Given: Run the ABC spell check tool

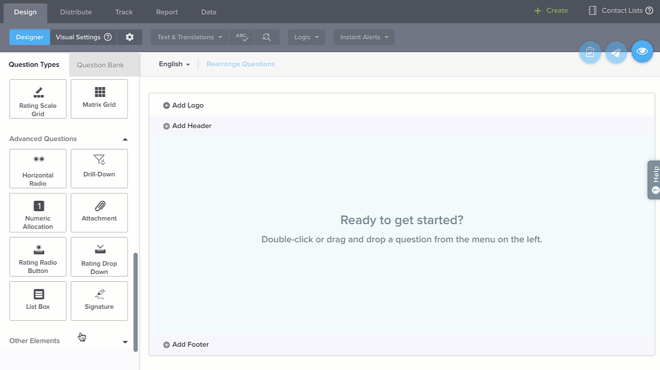Looking at the screenshot, I should [x=242, y=37].
